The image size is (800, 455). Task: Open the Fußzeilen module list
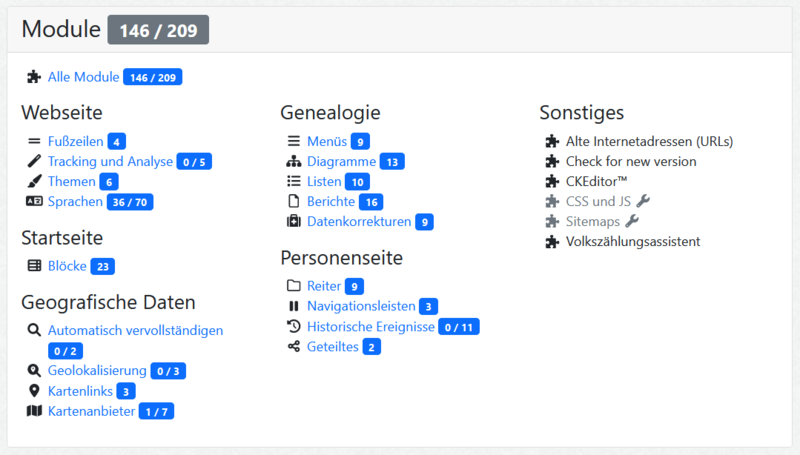point(76,141)
